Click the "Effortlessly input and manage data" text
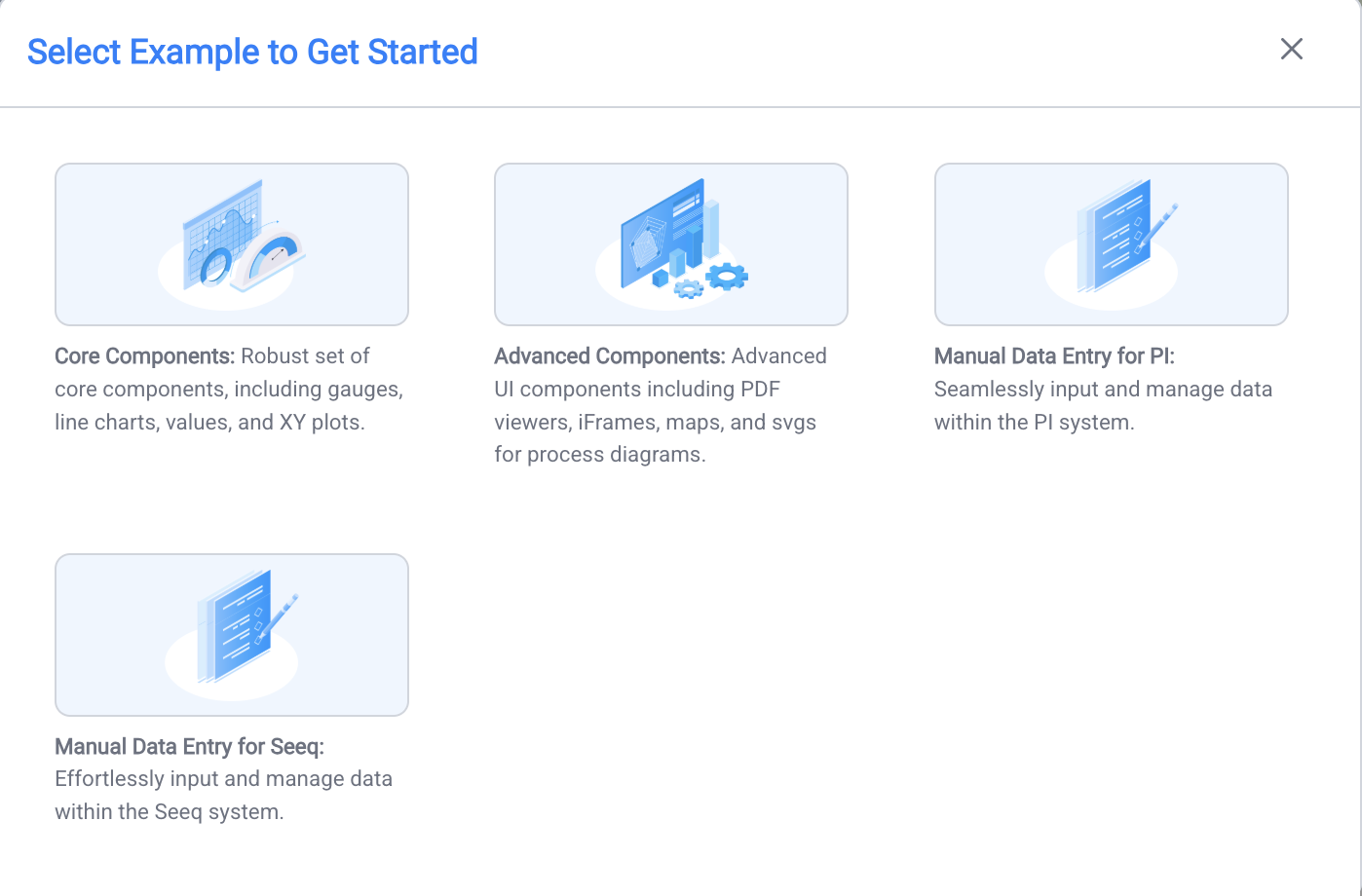This screenshot has width=1362, height=896. (223, 779)
